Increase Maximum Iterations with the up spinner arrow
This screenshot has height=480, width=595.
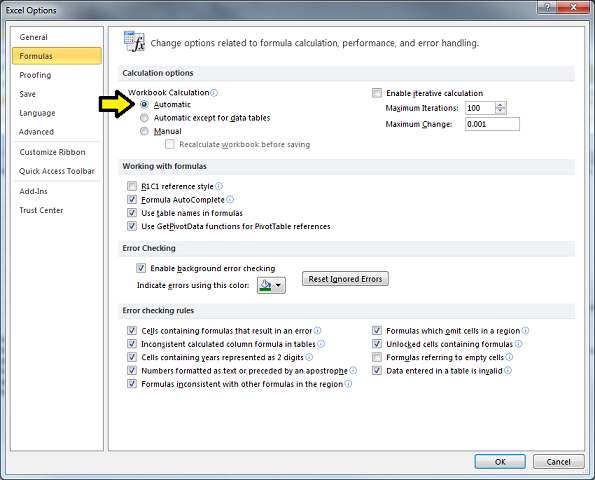(501, 105)
